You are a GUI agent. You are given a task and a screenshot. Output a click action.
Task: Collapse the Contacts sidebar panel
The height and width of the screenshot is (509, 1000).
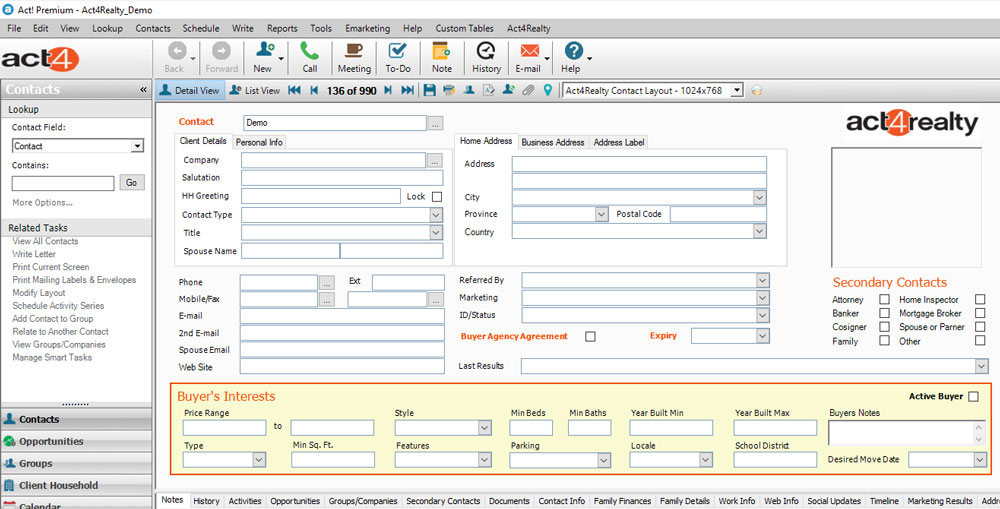click(143, 90)
